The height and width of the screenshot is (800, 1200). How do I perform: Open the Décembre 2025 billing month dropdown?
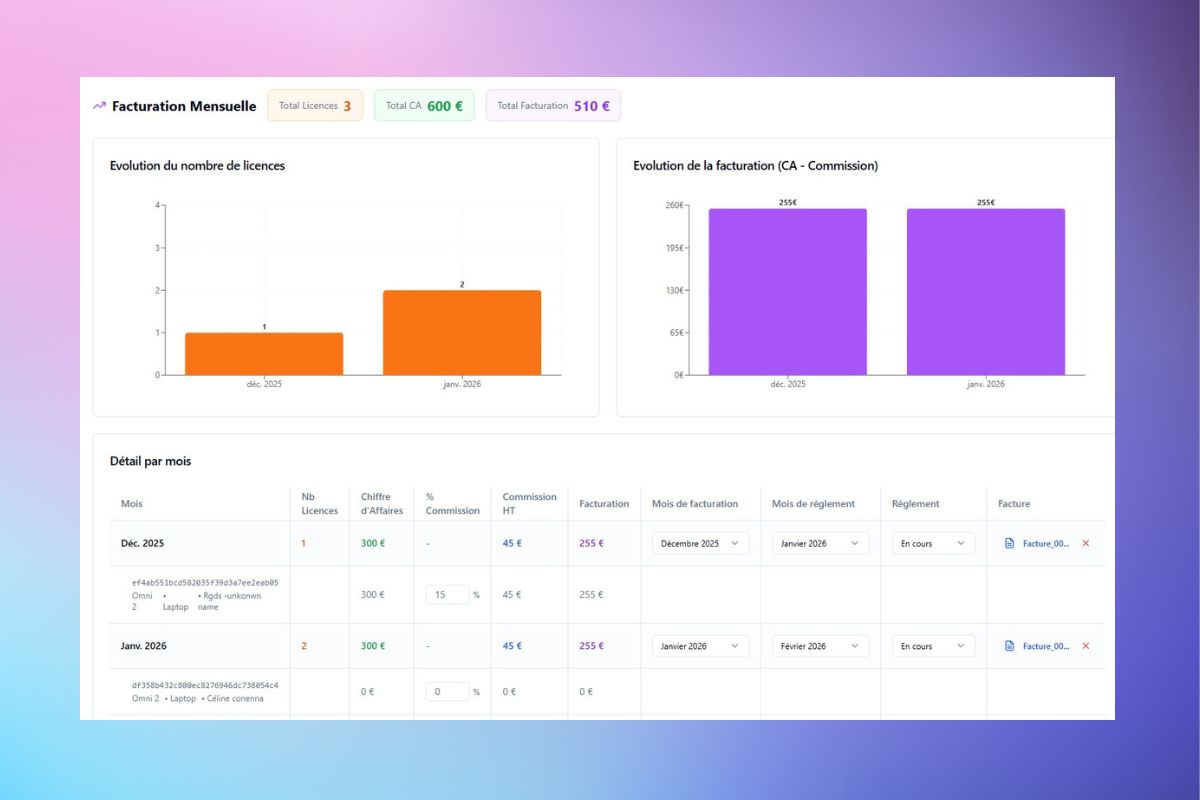700,543
